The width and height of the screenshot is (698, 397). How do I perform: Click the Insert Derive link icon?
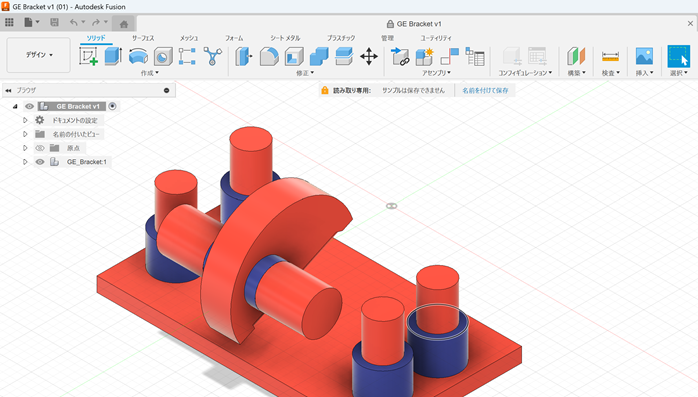(x=400, y=57)
